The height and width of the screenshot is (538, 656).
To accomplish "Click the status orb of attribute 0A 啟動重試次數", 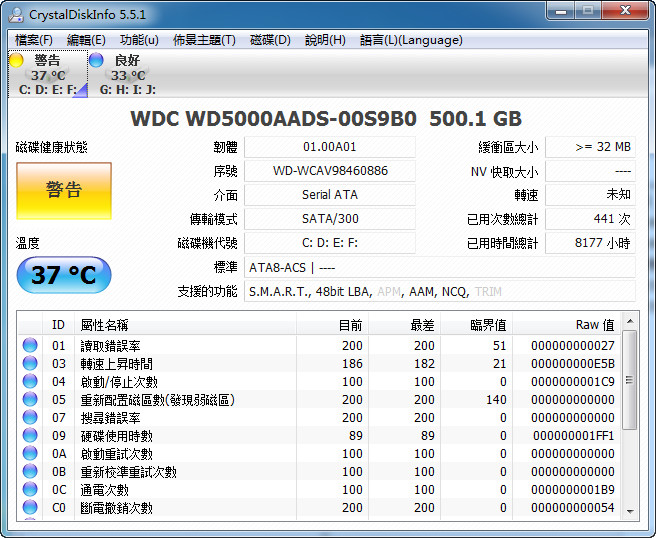I will click(30, 453).
